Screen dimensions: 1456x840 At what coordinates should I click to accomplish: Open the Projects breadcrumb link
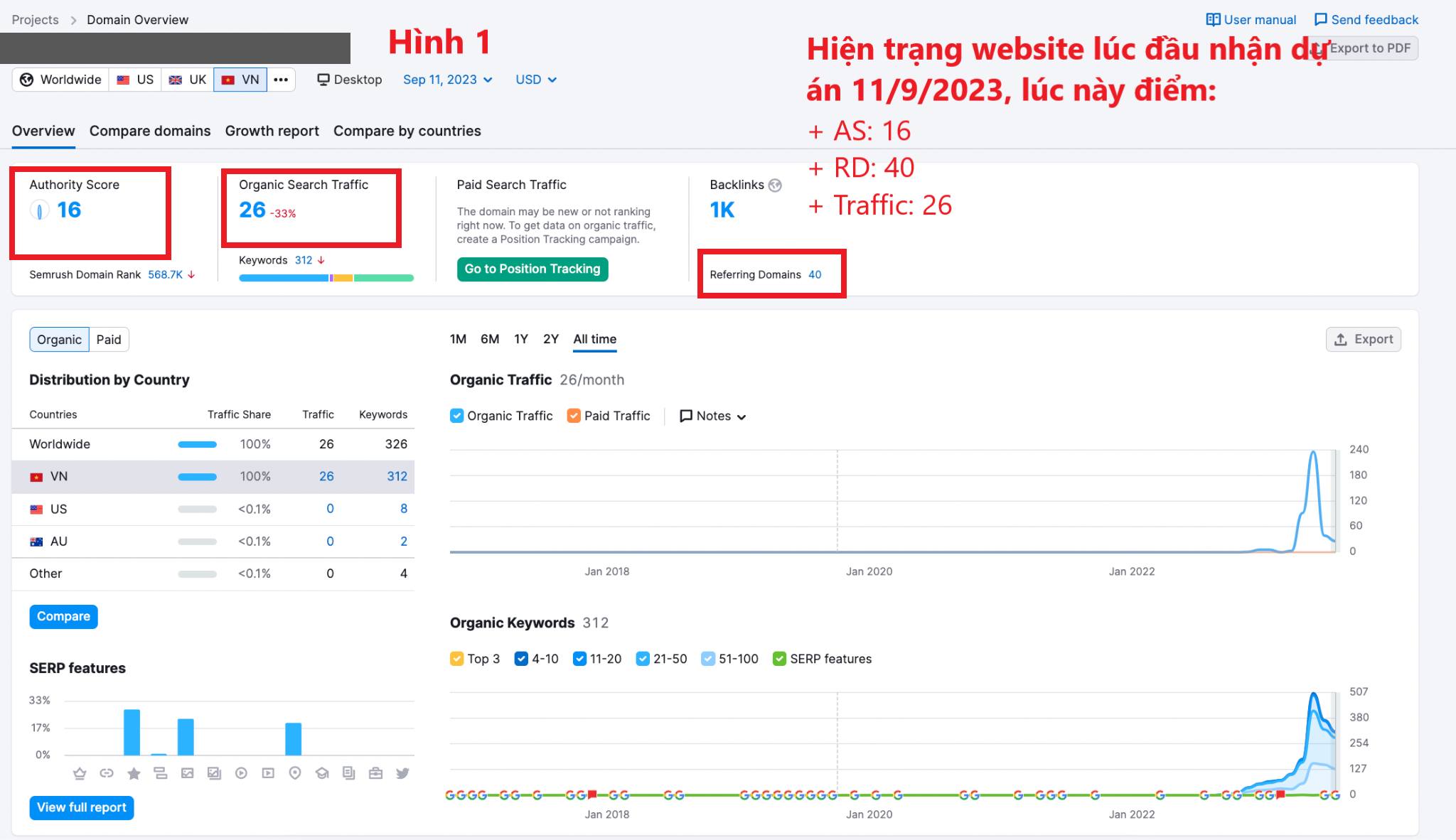point(36,20)
